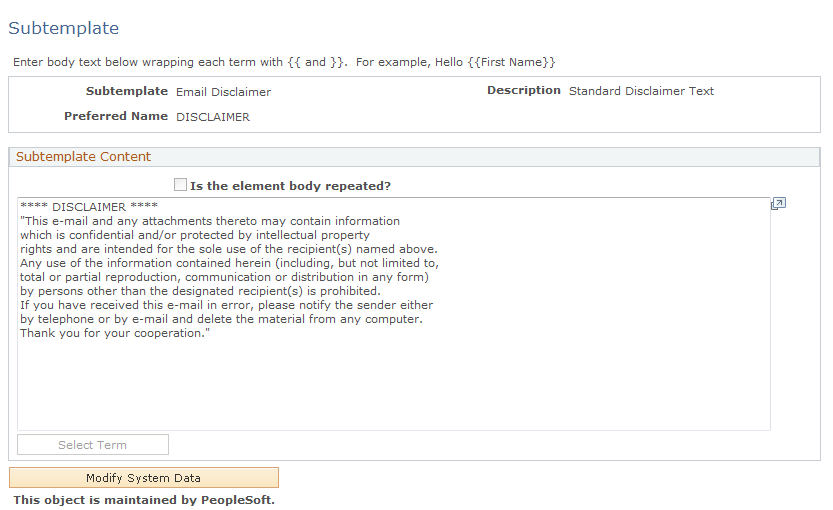Select the Subtemplate Content section header
The image size is (833, 510).
(84, 157)
